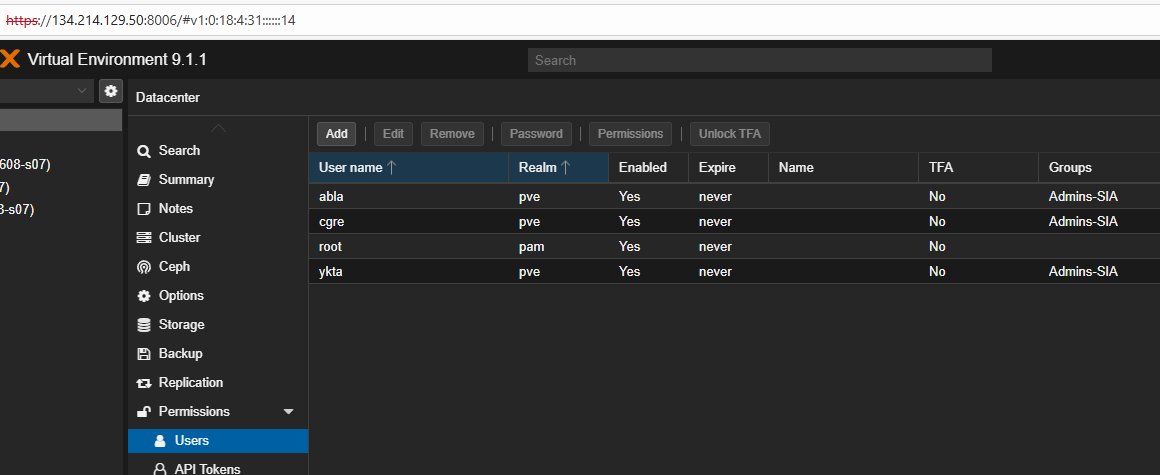Open Replication via its arrows icon
This screenshot has width=1160, height=475.
point(143,383)
